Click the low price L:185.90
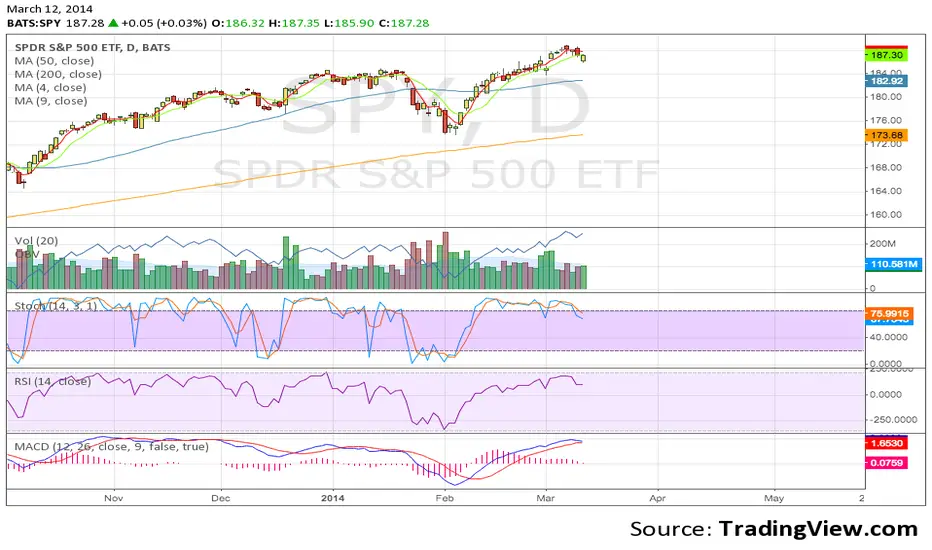Screen dimensions: 932x550 [x=349, y=23]
